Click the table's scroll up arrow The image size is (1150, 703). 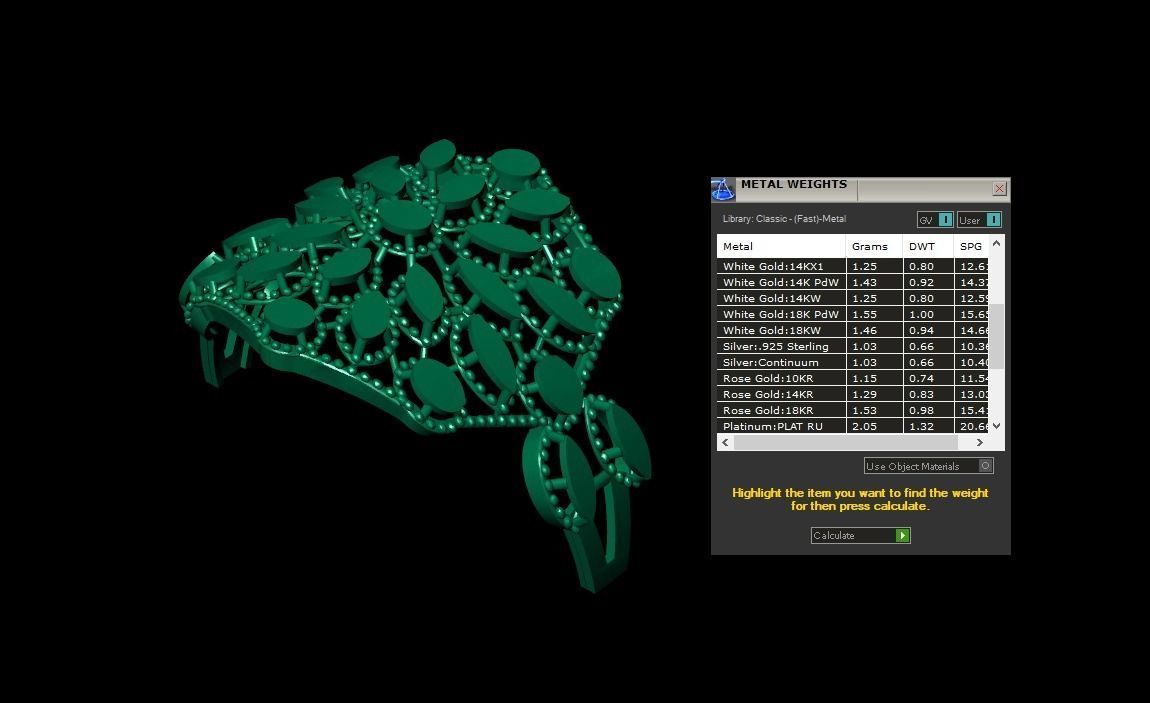(996, 243)
